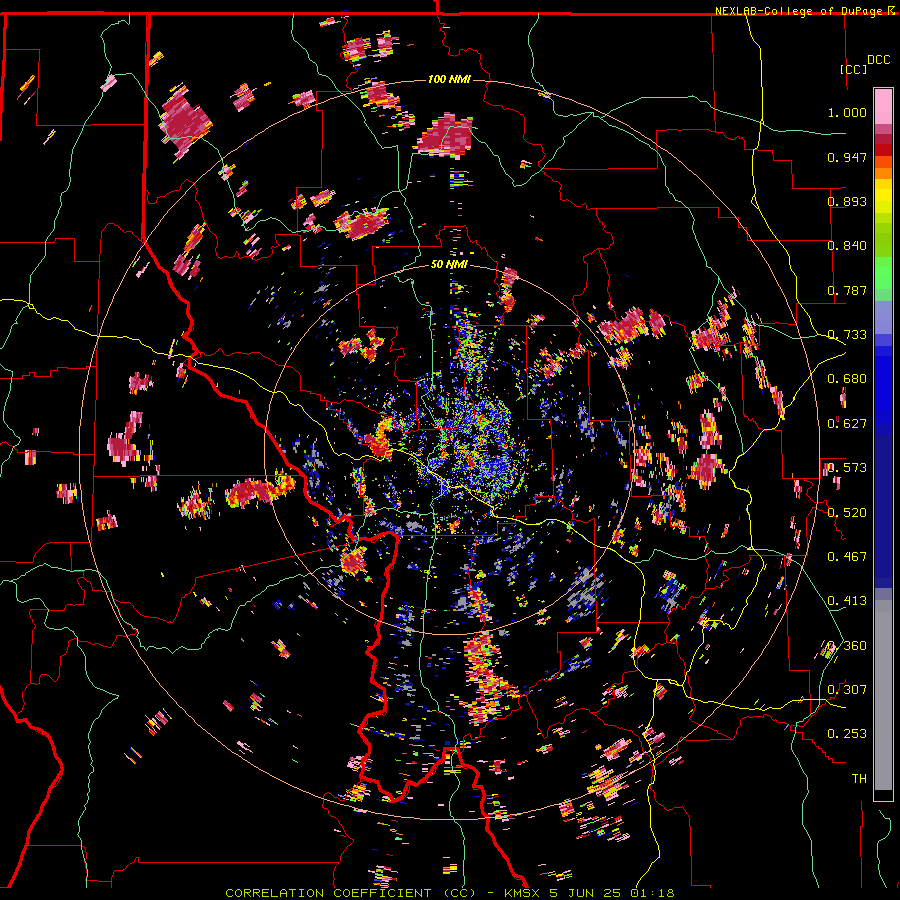Click the NEXLAB-College of DuPage label

point(798,11)
